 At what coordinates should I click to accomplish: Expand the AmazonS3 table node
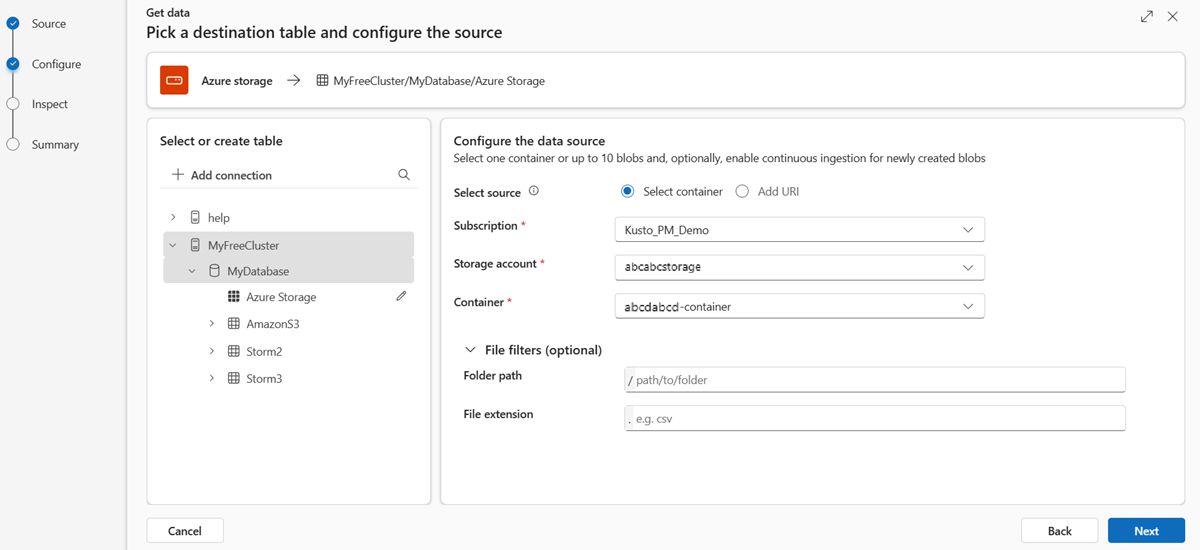point(211,324)
